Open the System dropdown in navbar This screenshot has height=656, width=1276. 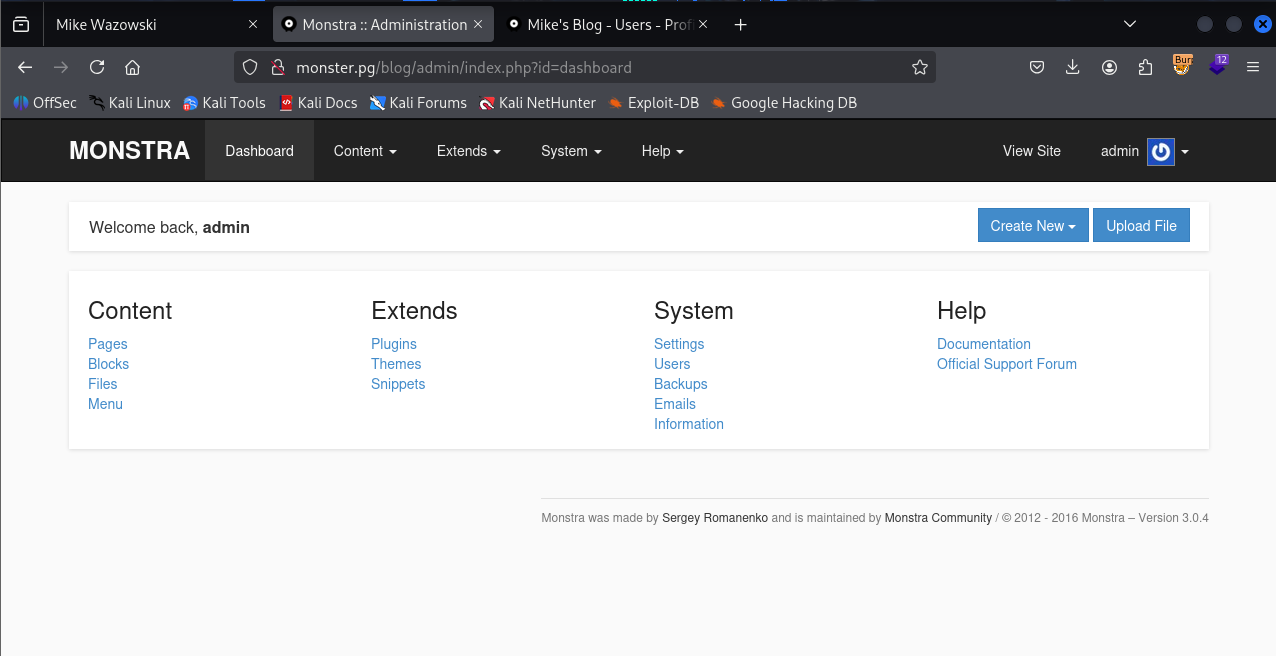click(x=571, y=151)
